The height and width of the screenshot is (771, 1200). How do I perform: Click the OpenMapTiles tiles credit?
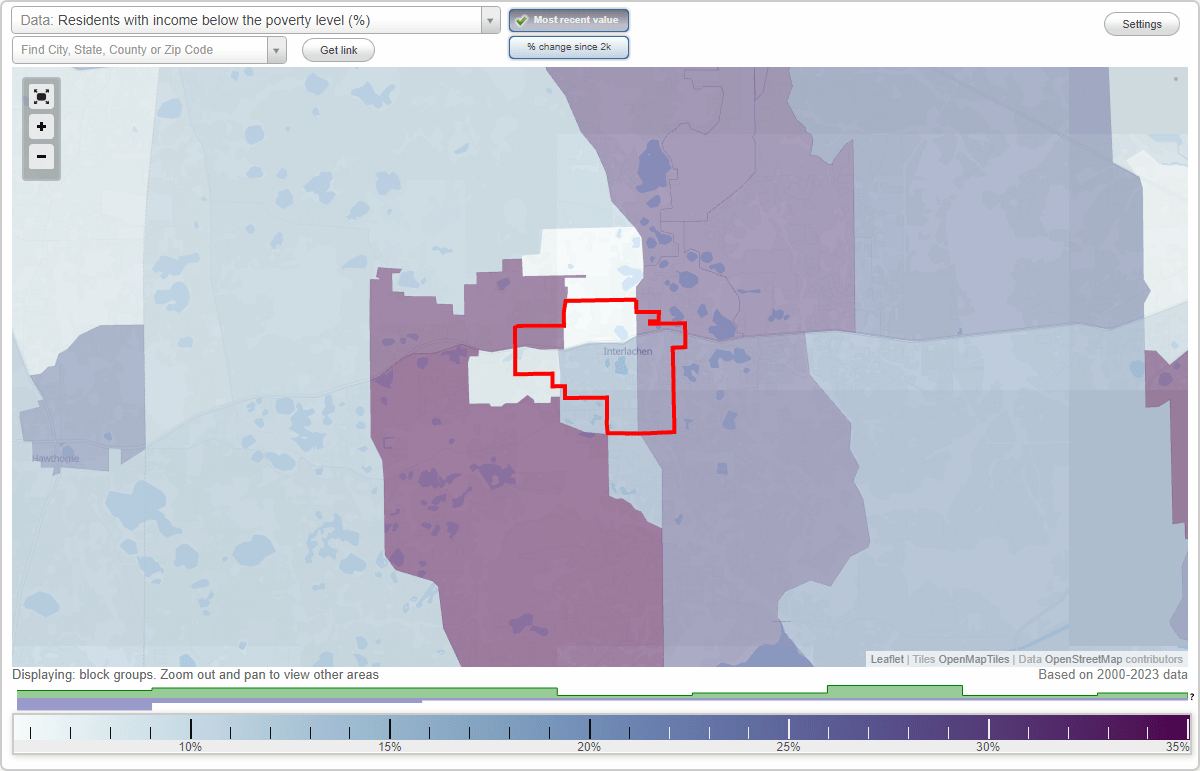coord(973,659)
